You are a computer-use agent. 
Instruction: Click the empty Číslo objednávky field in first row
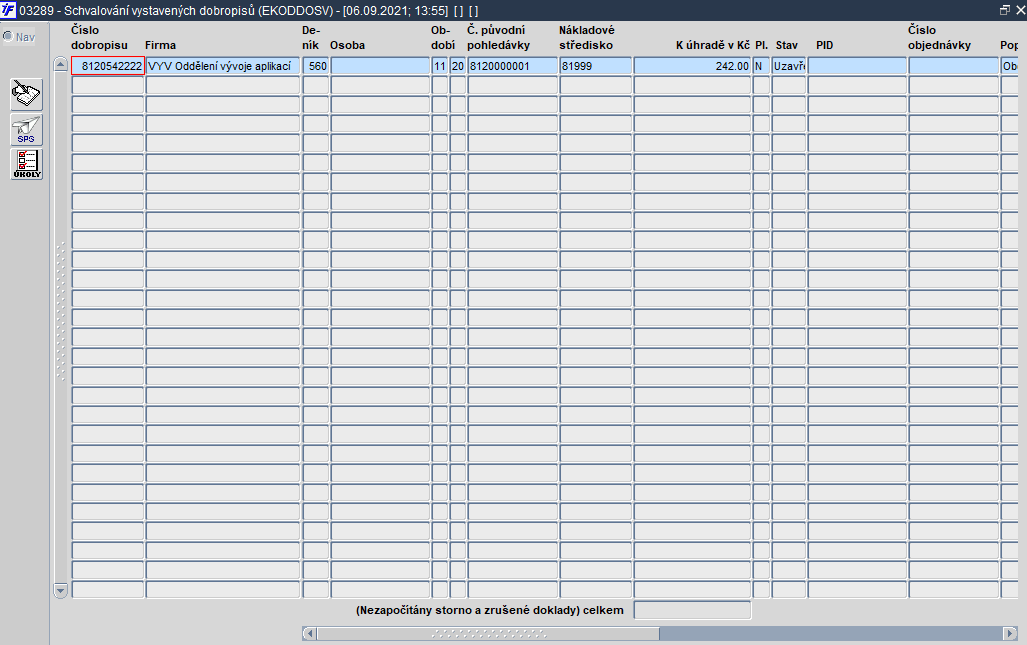point(954,66)
